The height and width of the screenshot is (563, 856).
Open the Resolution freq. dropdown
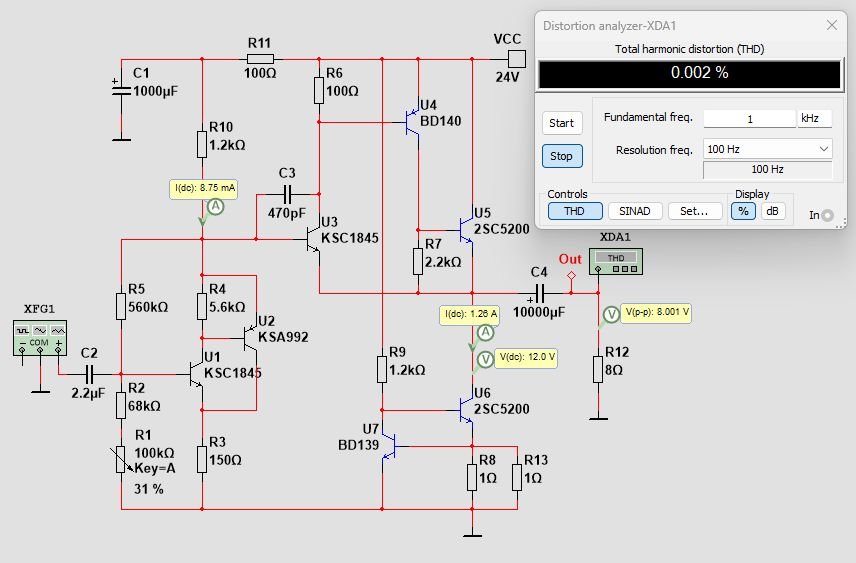click(x=768, y=149)
